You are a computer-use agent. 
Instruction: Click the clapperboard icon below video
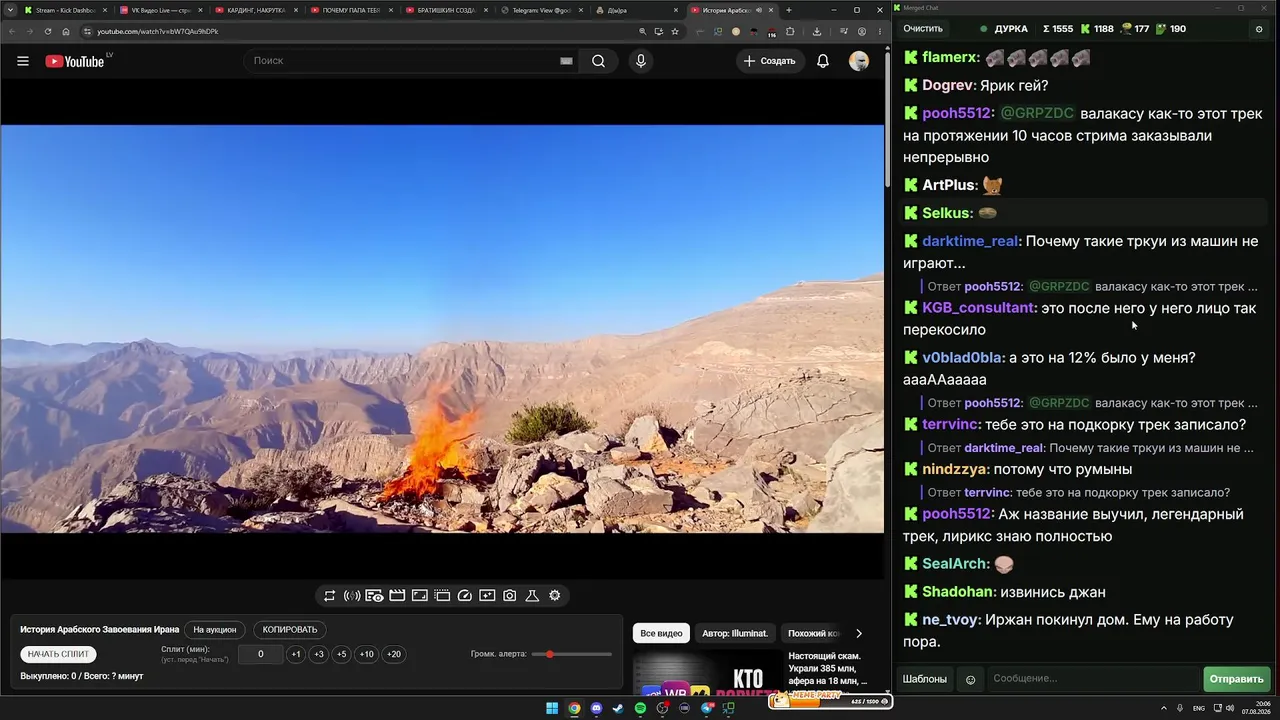(397, 596)
